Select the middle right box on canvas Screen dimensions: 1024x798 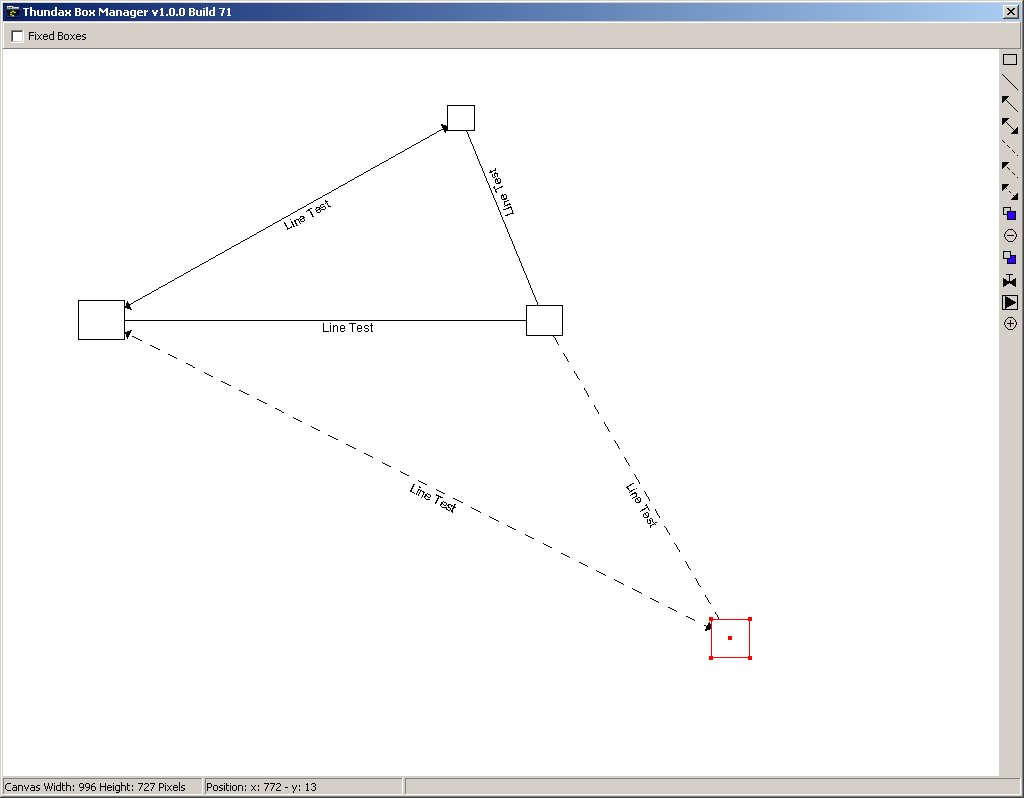tap(545, 321)
